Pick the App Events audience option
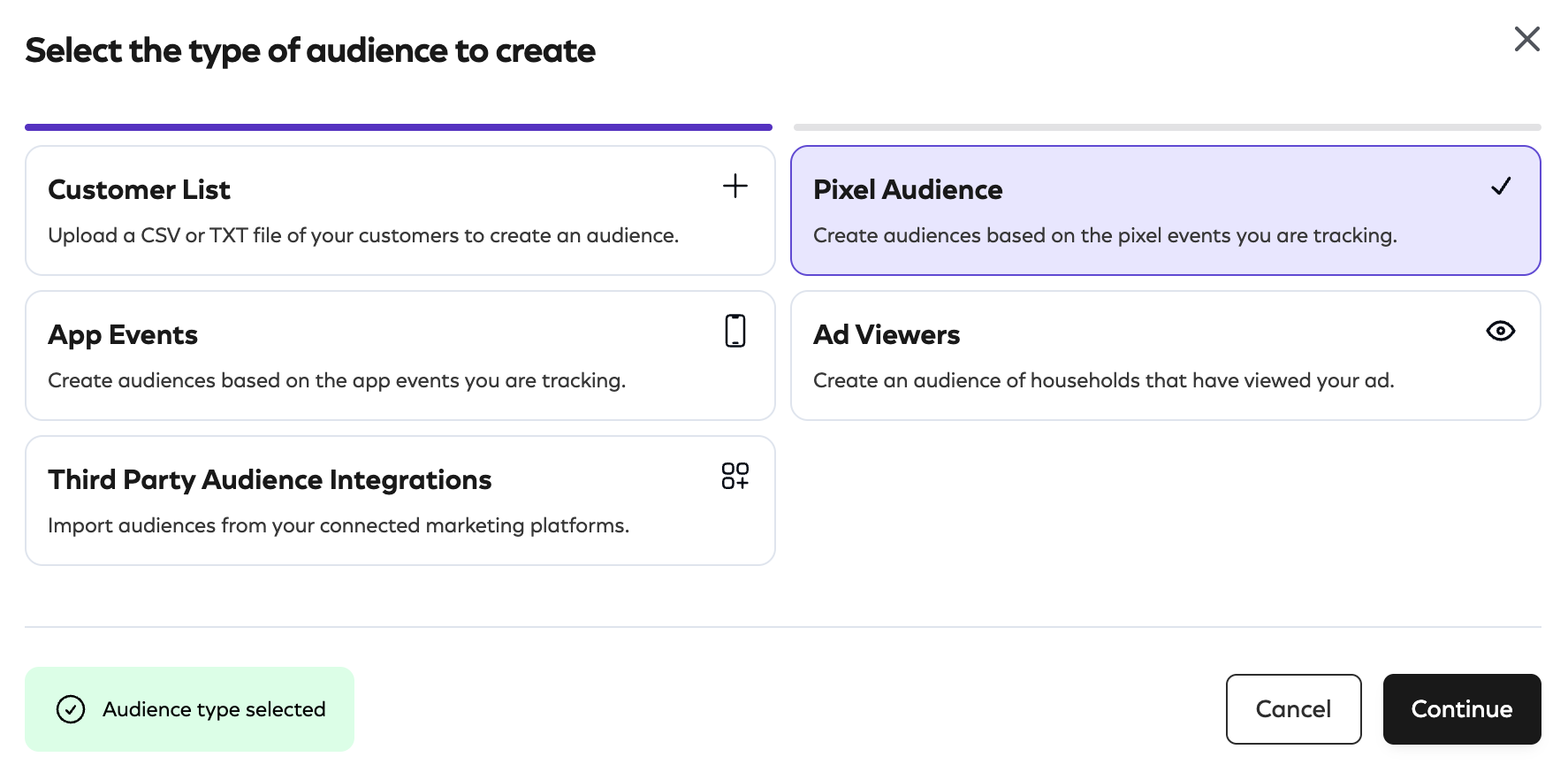 pos(400,356)
